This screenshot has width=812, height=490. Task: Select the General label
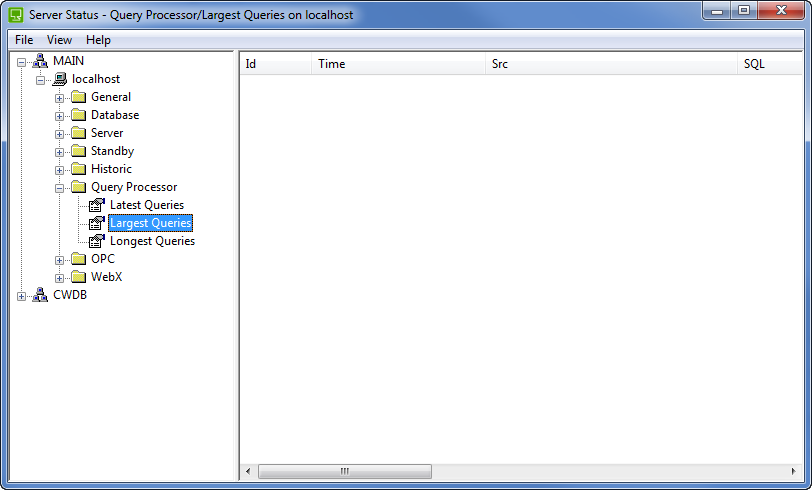111,97
